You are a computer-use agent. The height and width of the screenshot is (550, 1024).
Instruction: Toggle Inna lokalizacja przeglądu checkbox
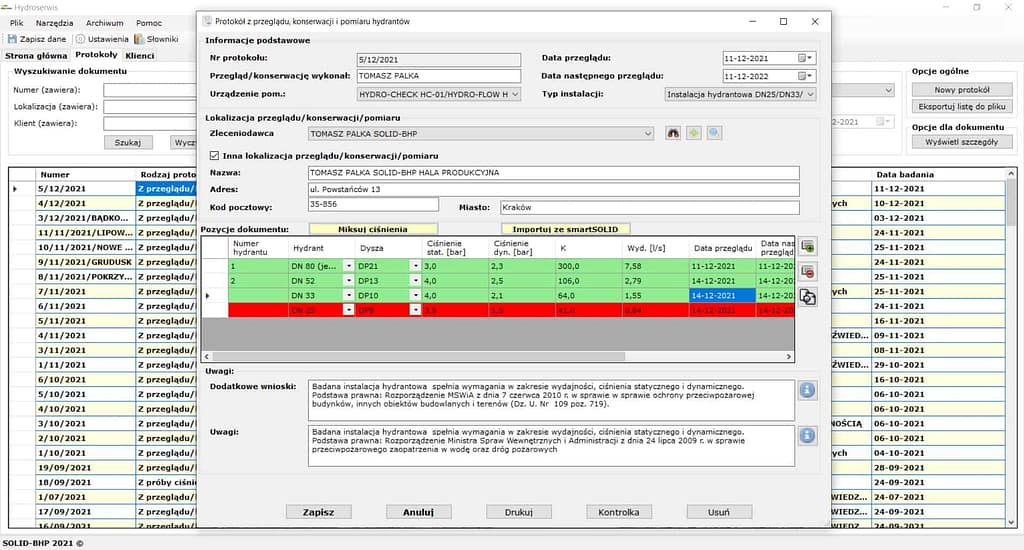(x=214, y=156)
